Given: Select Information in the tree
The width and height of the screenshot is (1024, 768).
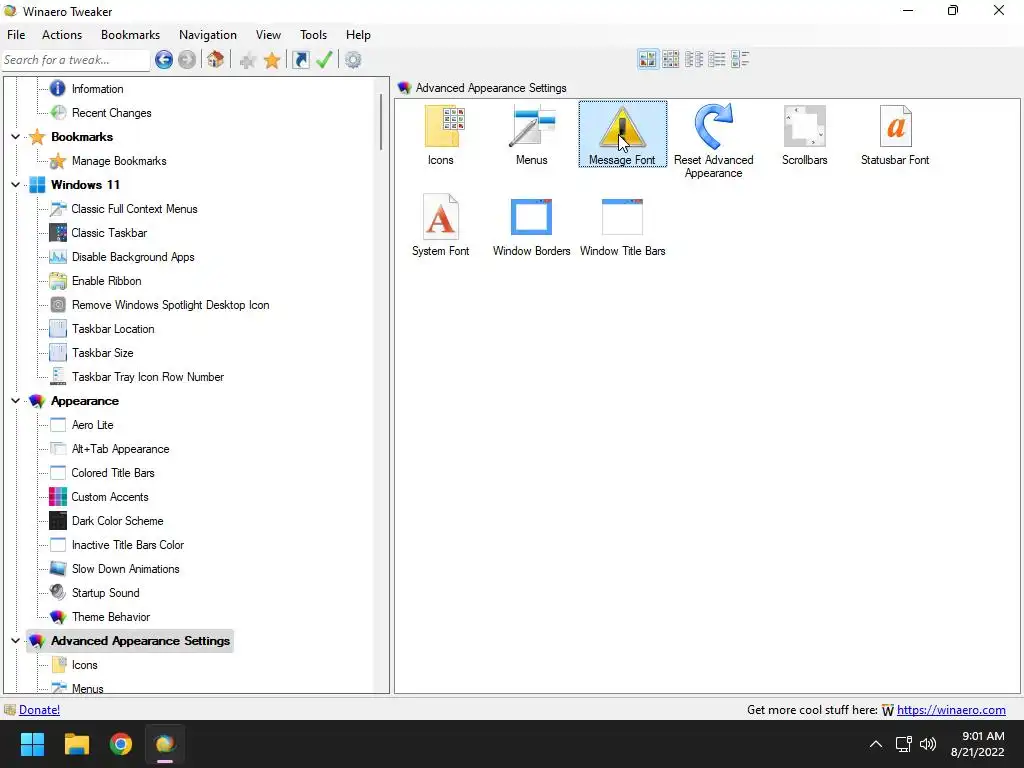Looking at the screenshot, I should pos(97,89).
